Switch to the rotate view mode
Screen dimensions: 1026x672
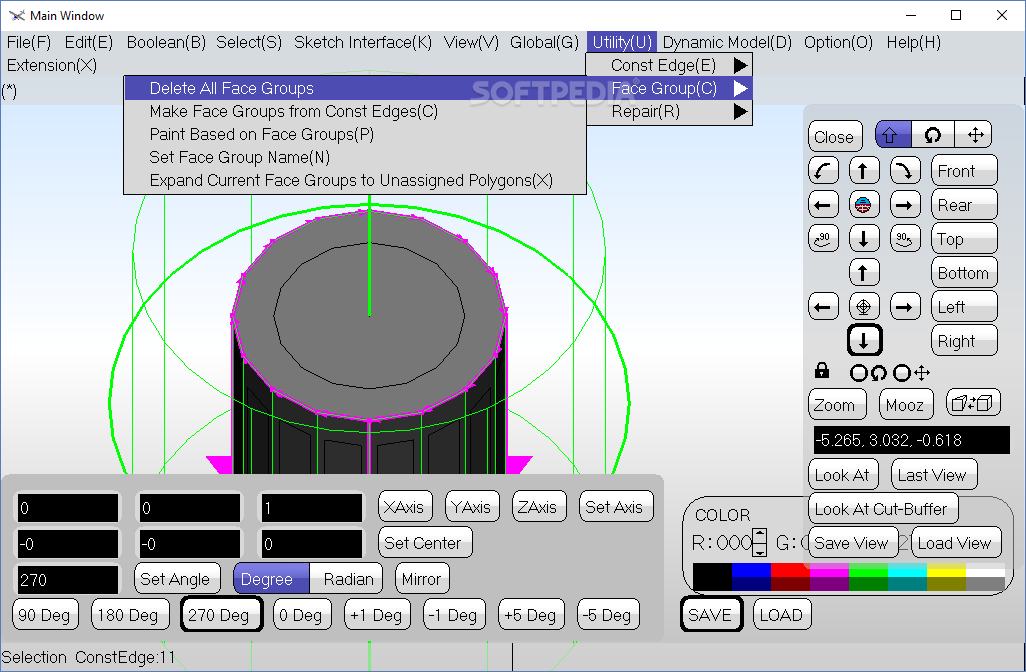932,135
